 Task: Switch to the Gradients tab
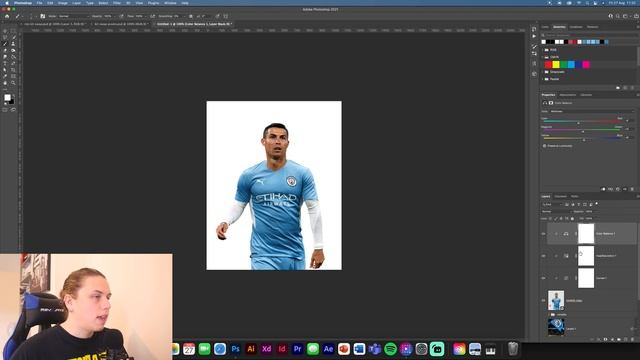[x=576, y=27]
